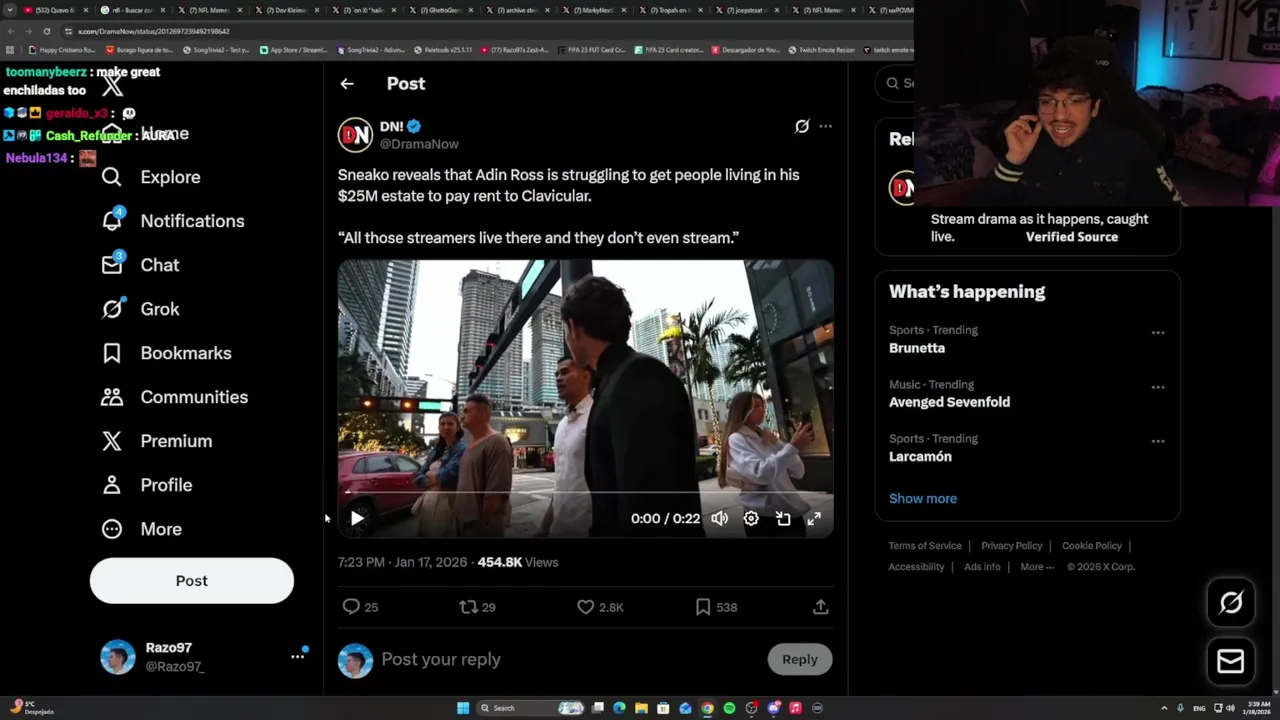Open options for Avenged Sevenfold trend
Screen dimensions: 1280x720
[x=1158, y=387]
